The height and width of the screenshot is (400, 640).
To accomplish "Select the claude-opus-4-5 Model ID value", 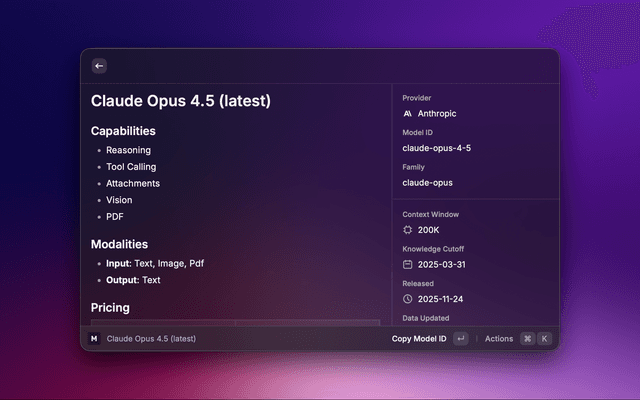I will [x=436, y=148].
